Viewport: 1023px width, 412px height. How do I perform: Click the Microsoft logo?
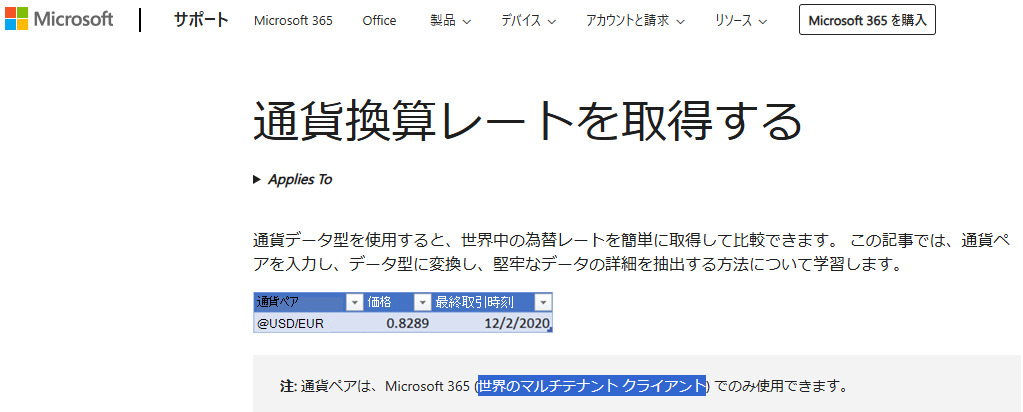click(x=59, y=20)
